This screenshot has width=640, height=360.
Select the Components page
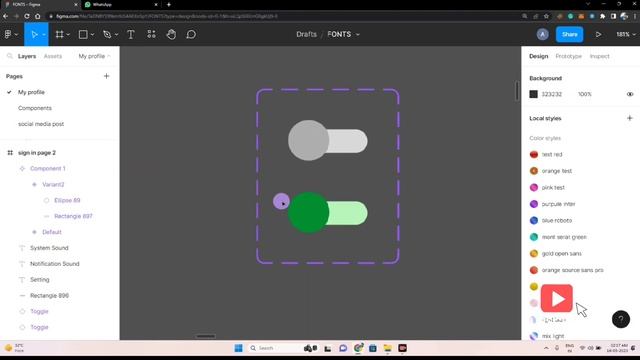[35, 108]
